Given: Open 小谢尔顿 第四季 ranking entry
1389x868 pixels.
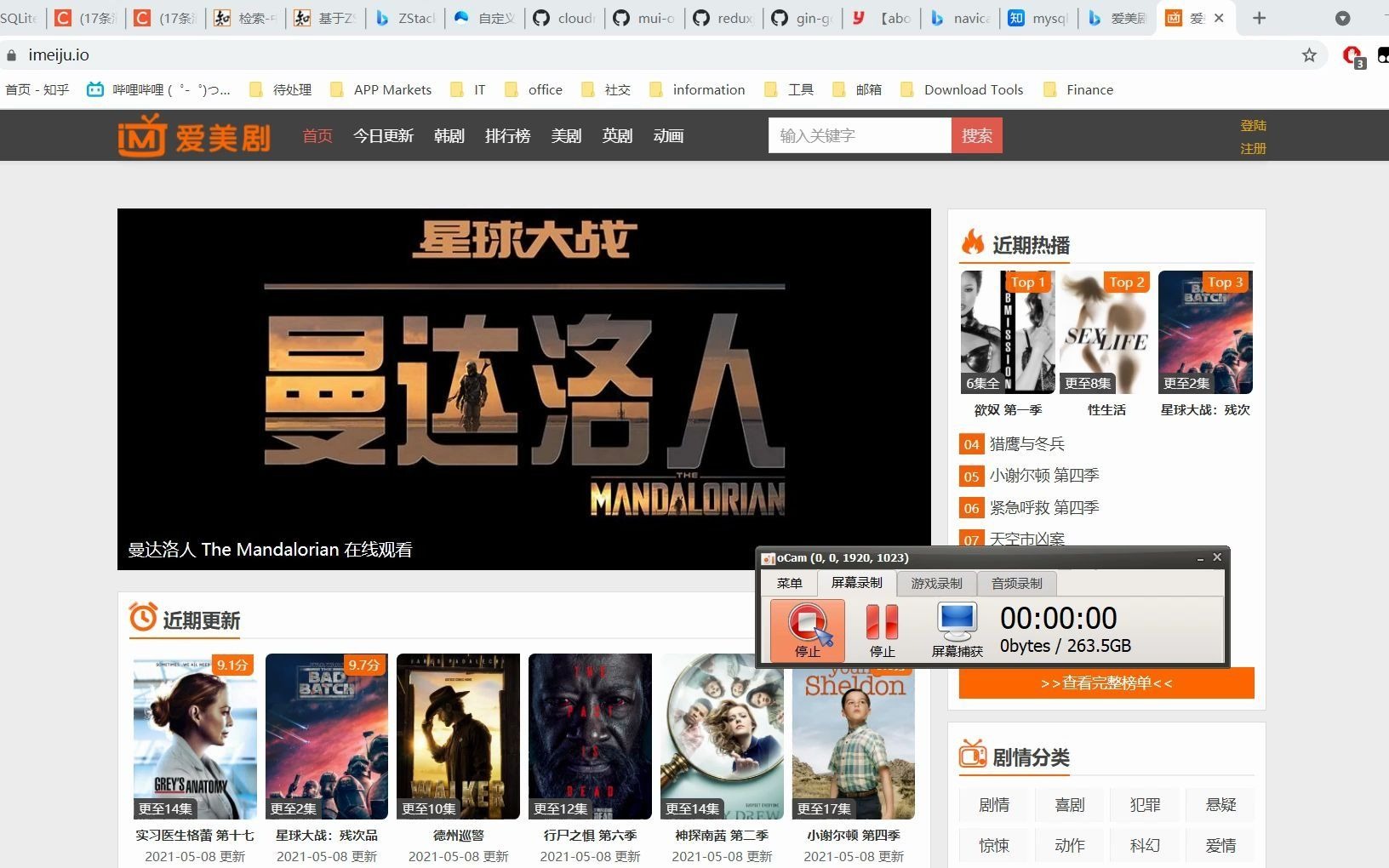Looking at the screenshot, I should pos(1043,476).
